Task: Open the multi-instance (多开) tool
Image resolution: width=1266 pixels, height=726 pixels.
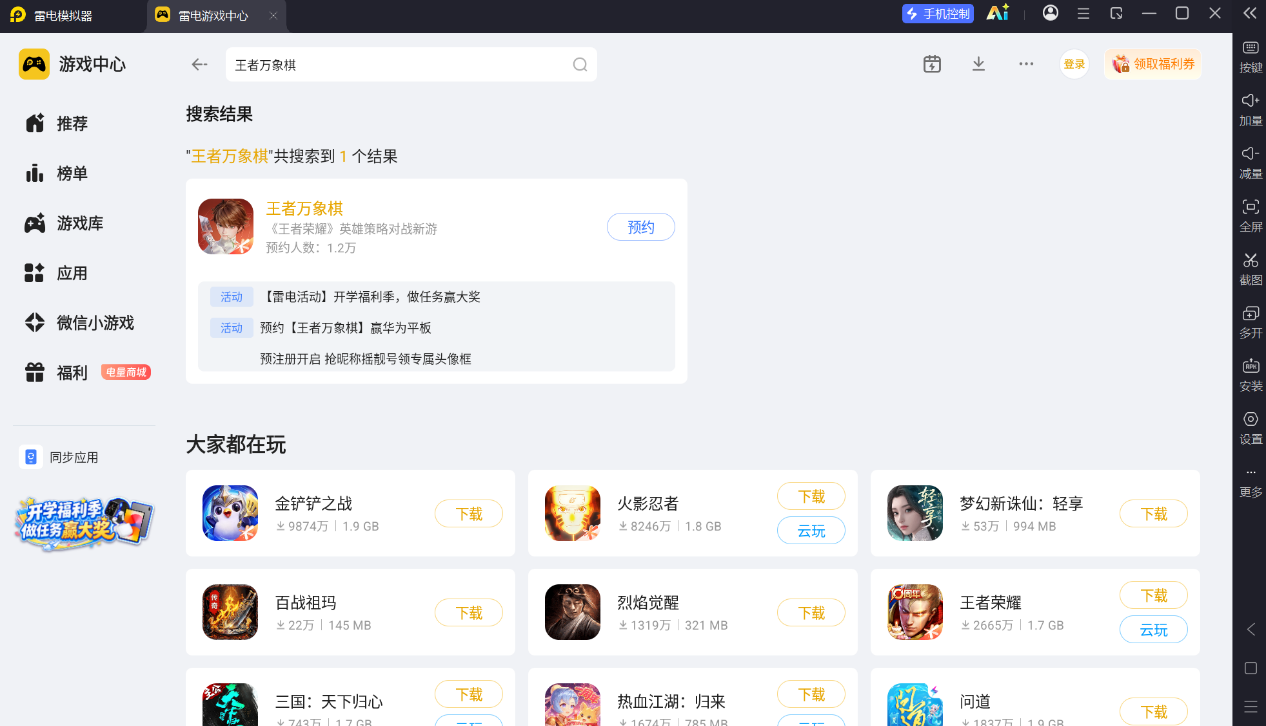Action: (x=1250, y=321)
